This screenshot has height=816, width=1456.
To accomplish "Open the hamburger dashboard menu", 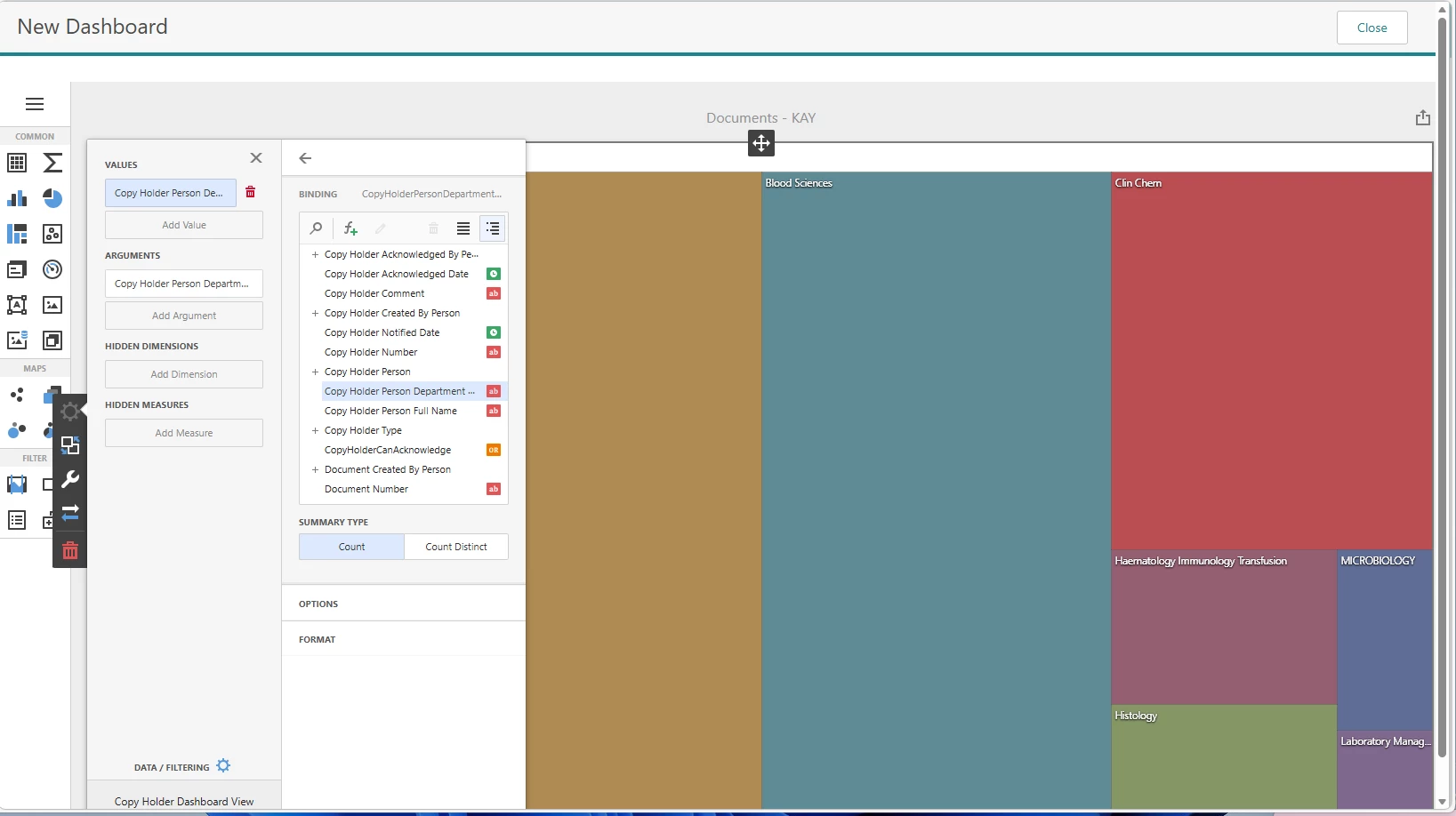I will tap(35, 104).
